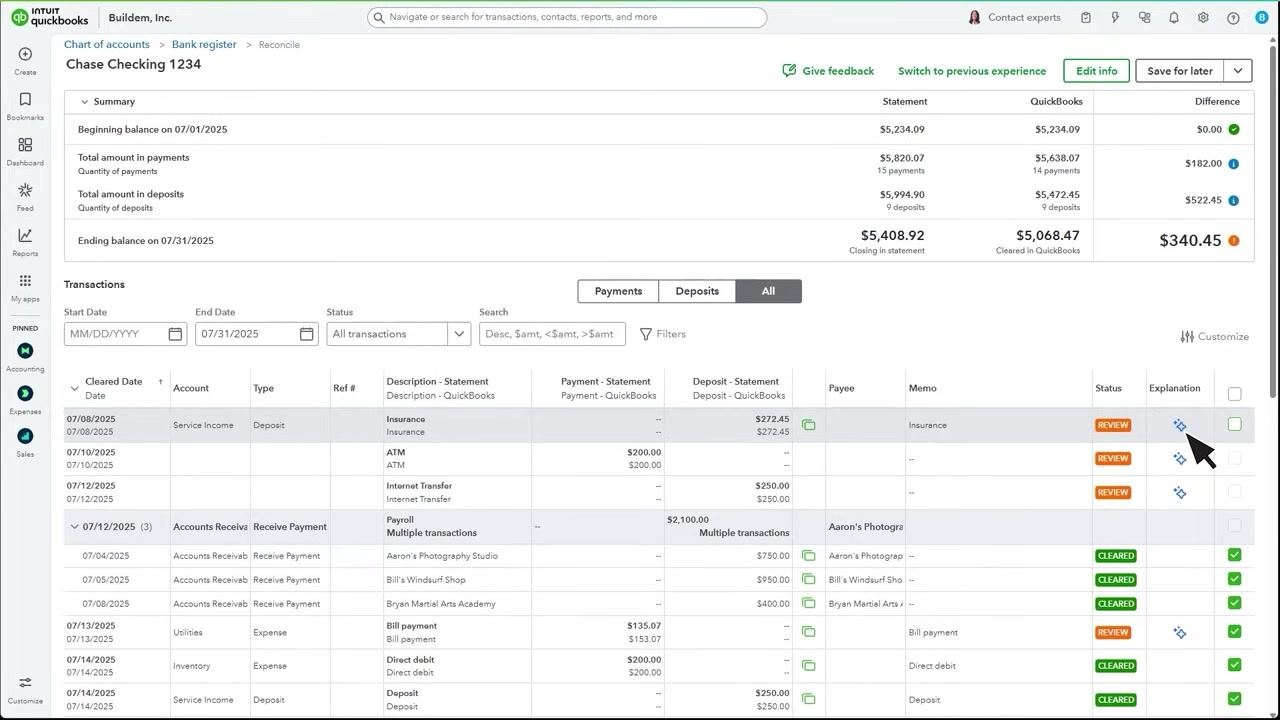Open Start Date calendar picker

pyautogui.click(x=175, y=334)
